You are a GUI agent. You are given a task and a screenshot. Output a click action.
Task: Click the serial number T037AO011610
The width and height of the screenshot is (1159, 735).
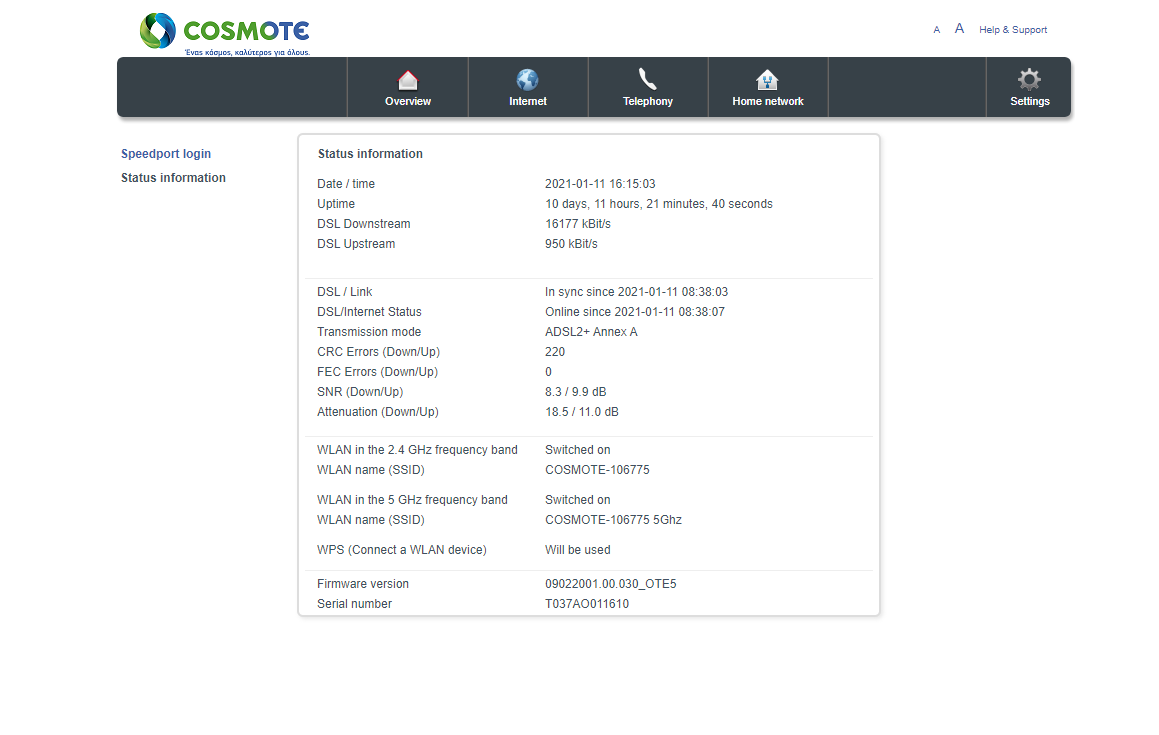(x=587, y=604)
